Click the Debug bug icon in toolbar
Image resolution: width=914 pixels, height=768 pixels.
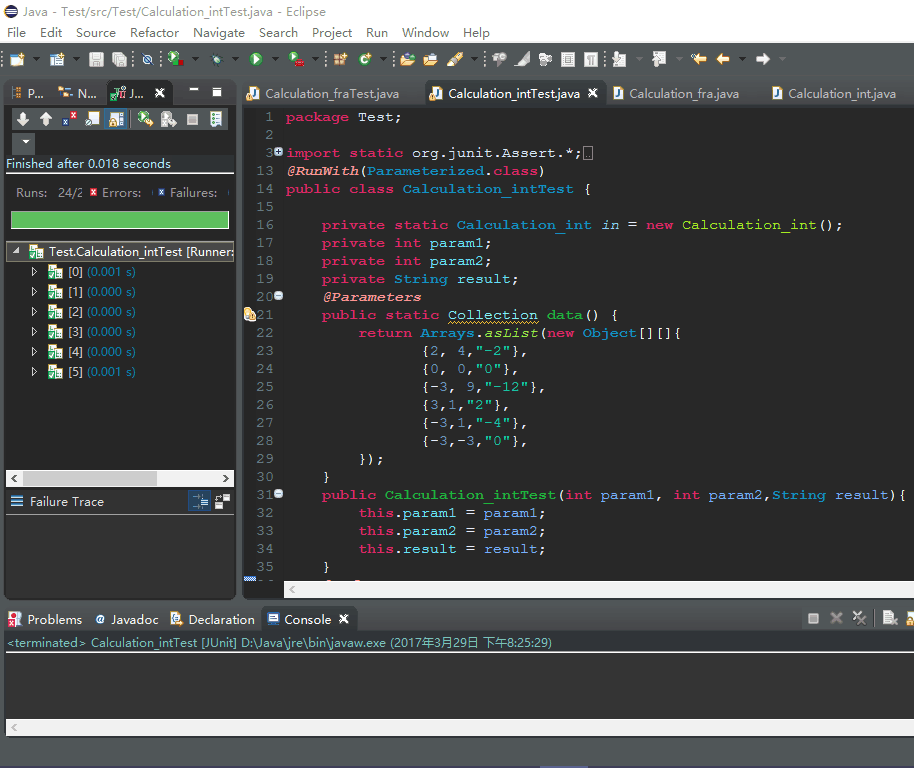[217, 59]
